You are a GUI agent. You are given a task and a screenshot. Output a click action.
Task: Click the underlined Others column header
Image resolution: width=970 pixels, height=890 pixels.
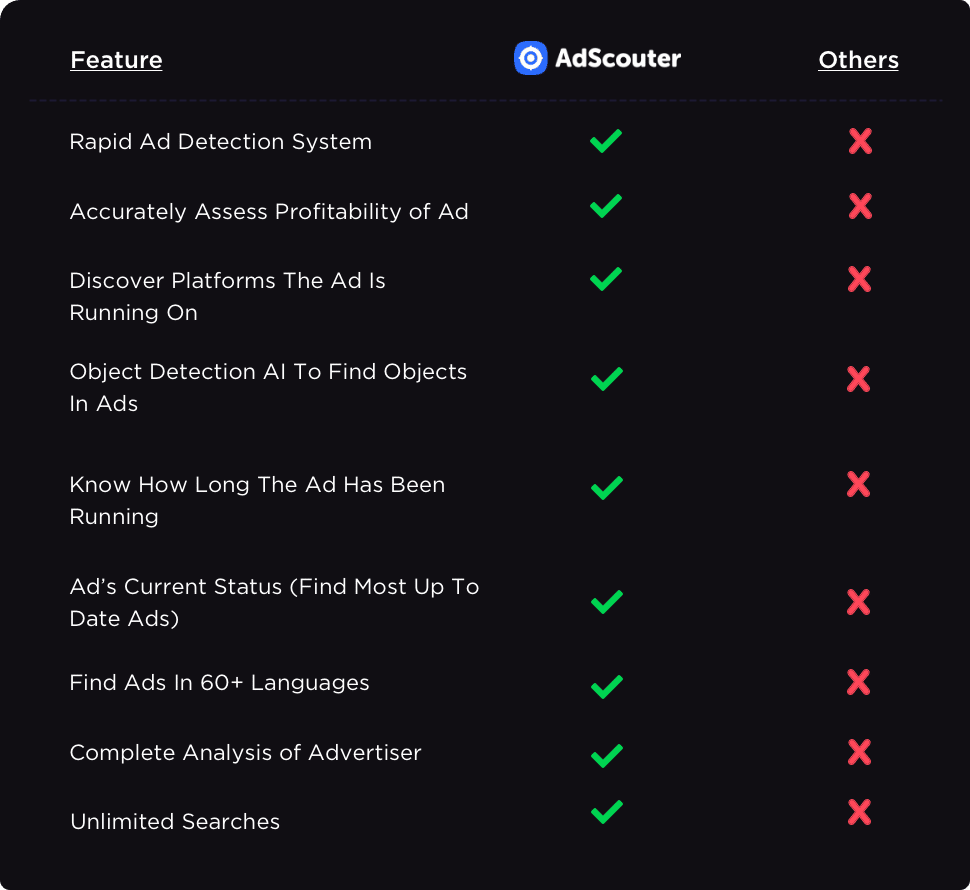[x=858, y=60]
